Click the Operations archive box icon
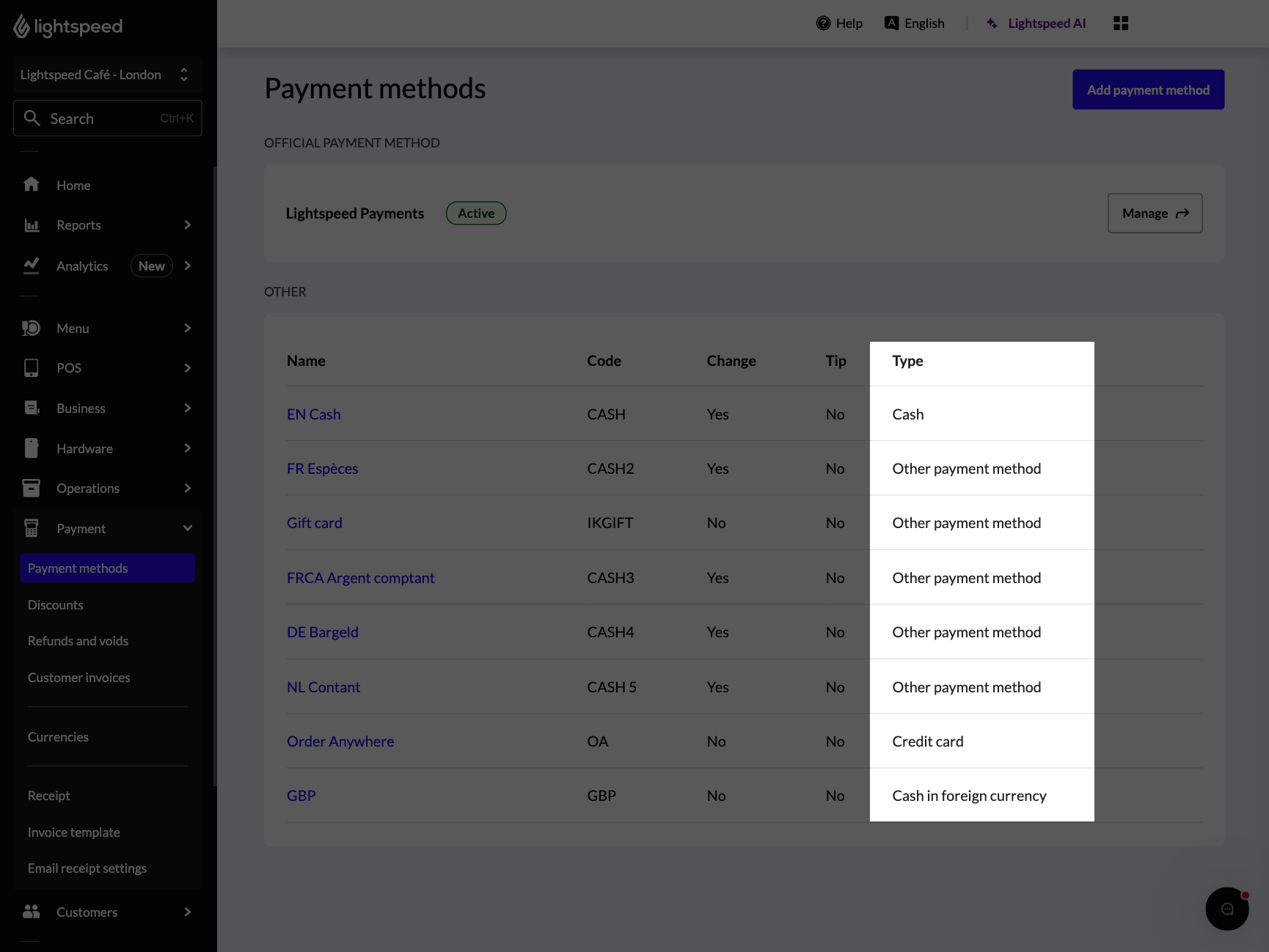 (x=31, y=488)
